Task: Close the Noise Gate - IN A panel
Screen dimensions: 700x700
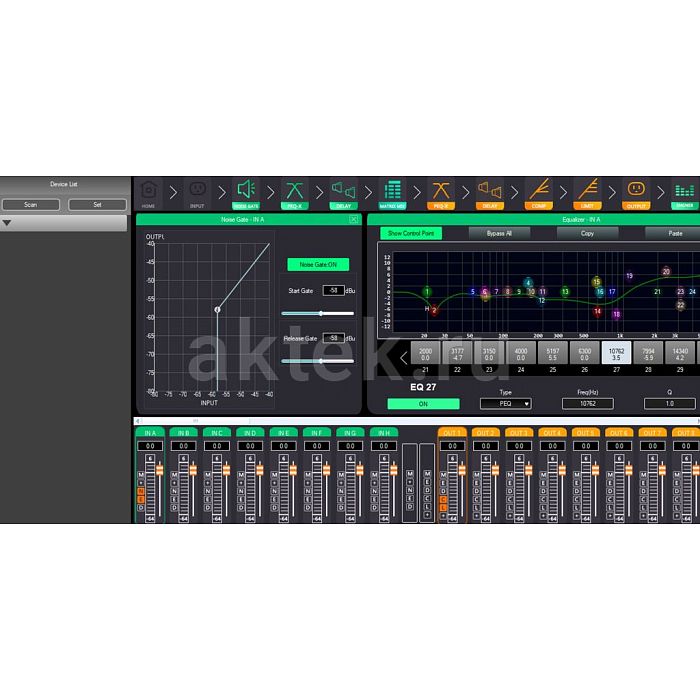Action: (354, 219)
